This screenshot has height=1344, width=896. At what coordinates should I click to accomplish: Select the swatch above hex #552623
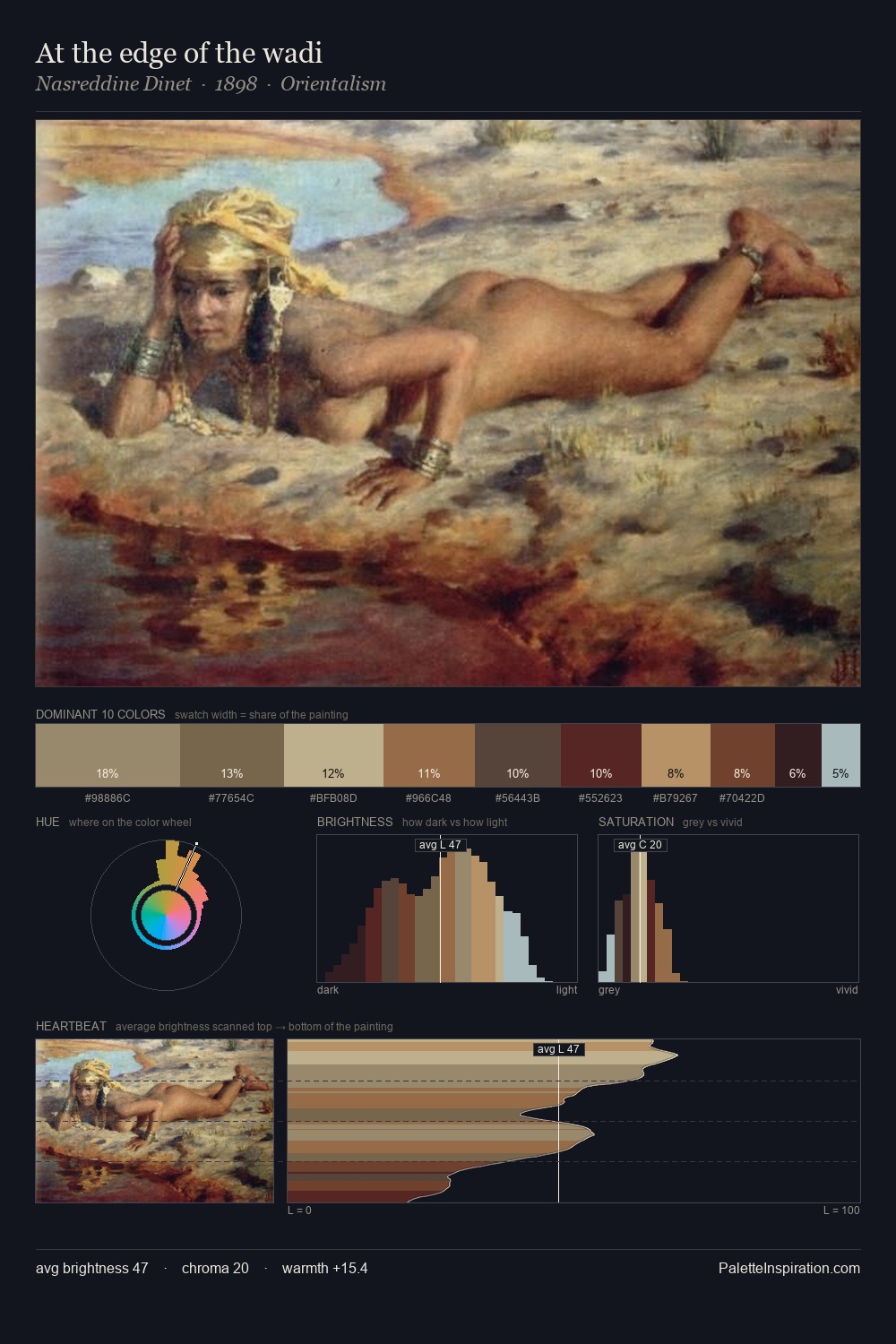tap(601, 755)
